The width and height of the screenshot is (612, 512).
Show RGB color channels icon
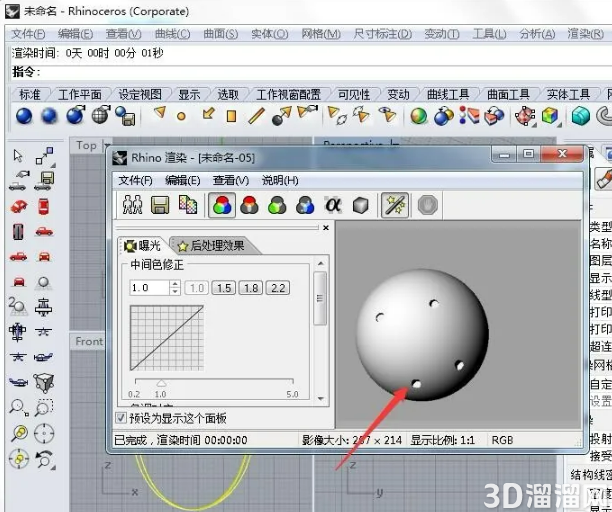[x=222, y=205]
